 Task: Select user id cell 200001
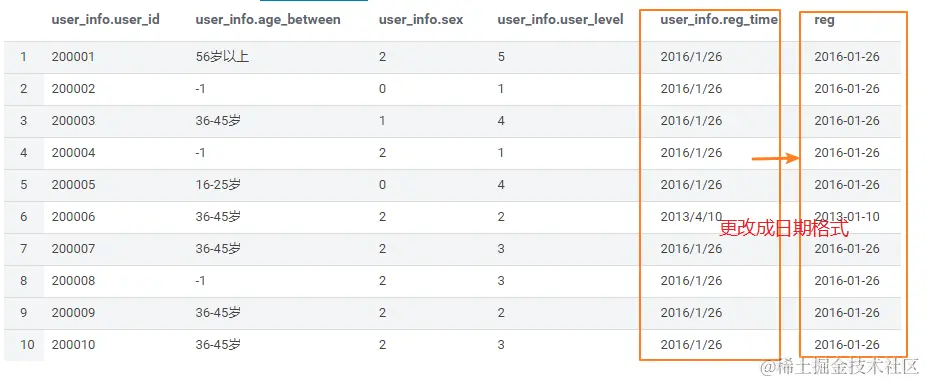pos(73,57)
